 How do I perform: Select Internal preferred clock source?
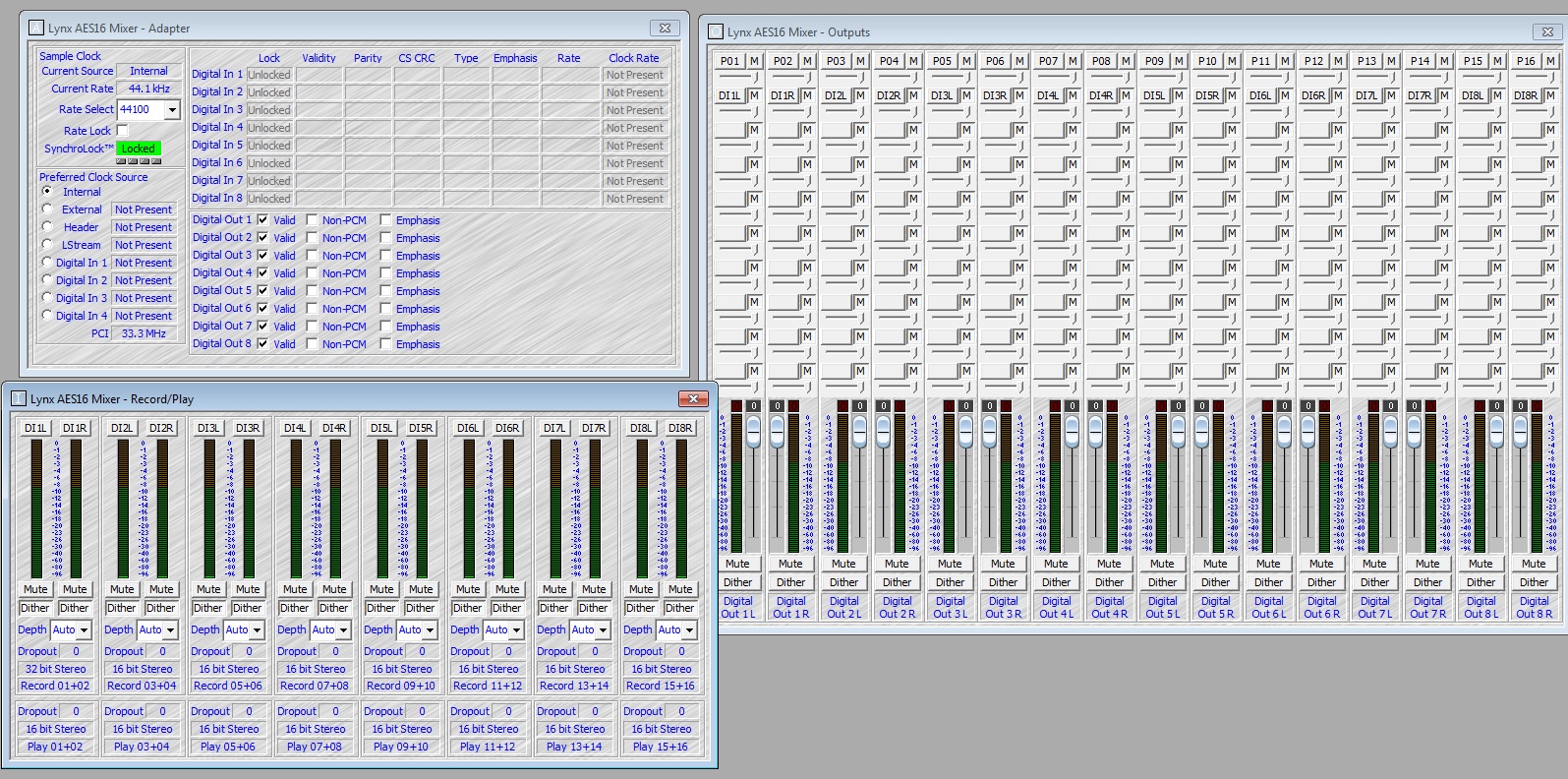click(46, 191)
